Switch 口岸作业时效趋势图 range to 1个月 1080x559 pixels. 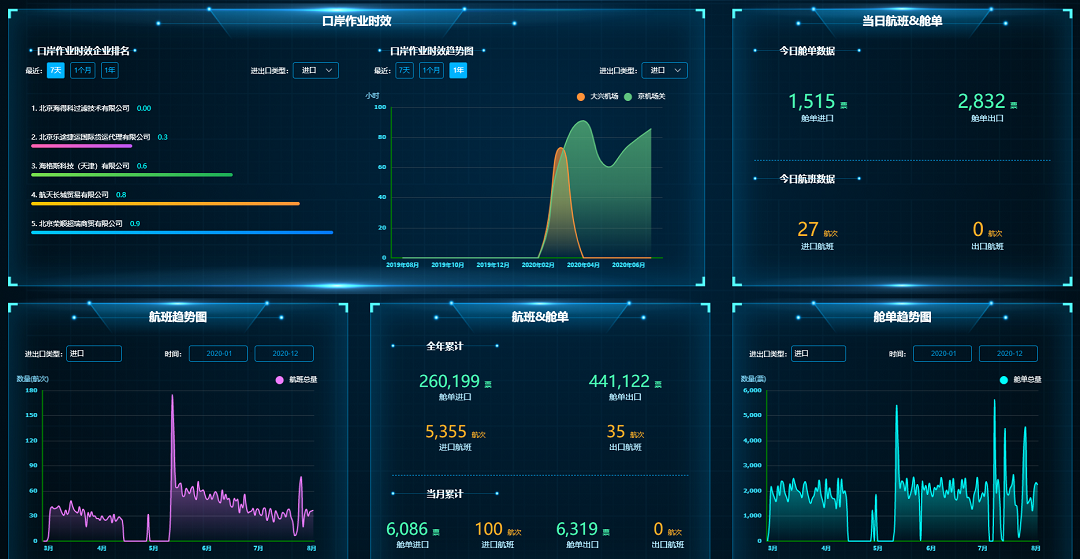(x=431, y=71)
